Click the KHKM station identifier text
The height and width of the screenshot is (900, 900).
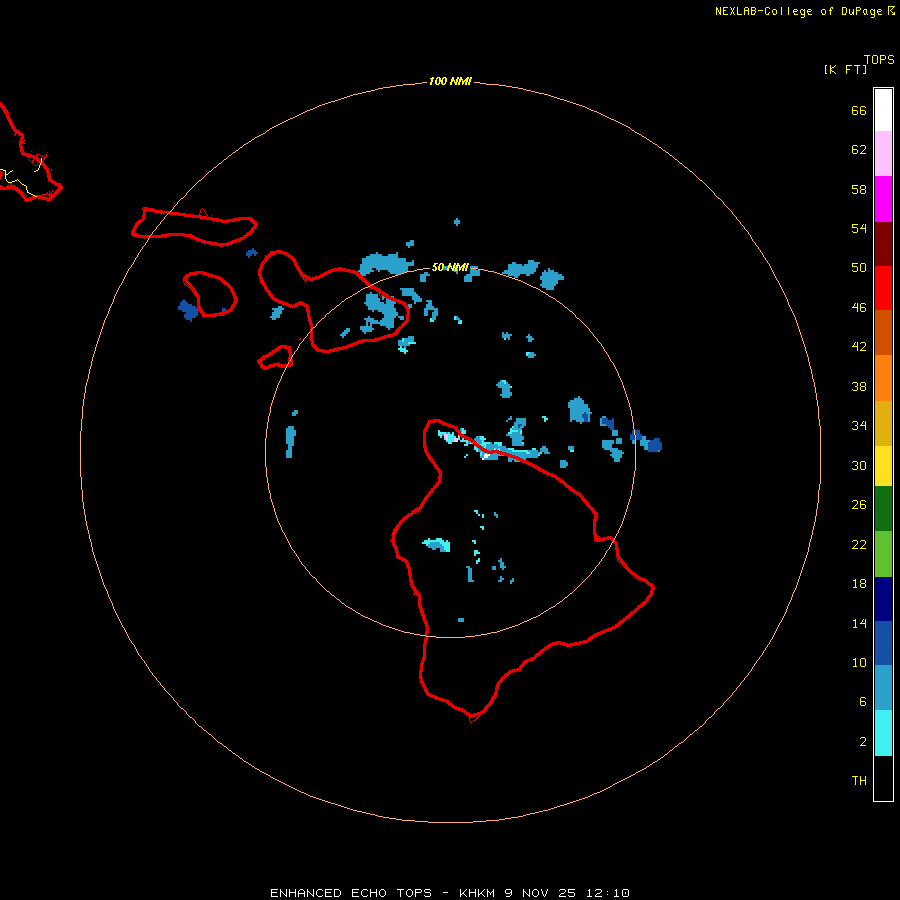coord(477,893)
